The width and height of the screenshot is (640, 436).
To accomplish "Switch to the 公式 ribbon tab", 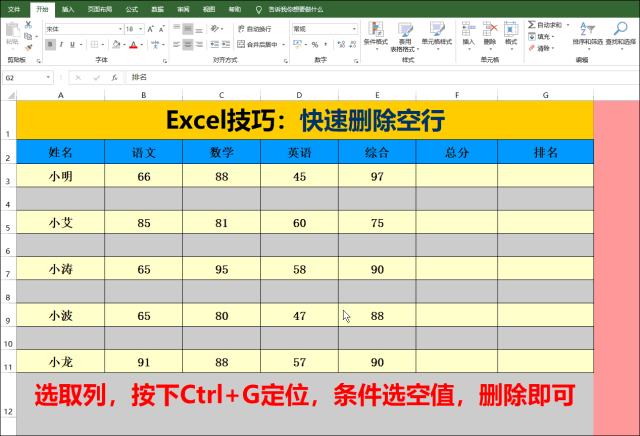I will (131, 9).
